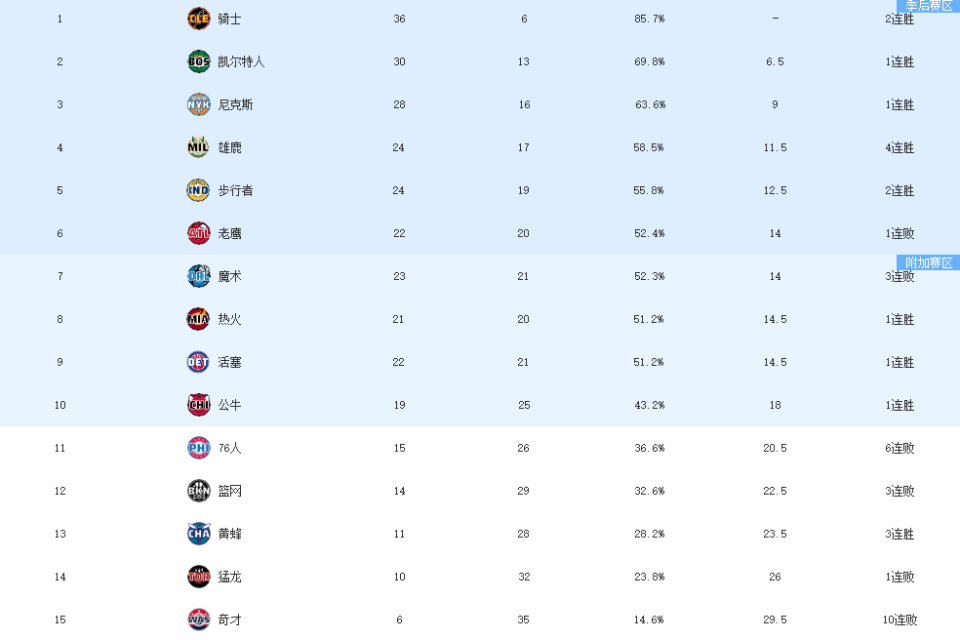Click the Celtics BOS team logo

(x=198, y=61)
